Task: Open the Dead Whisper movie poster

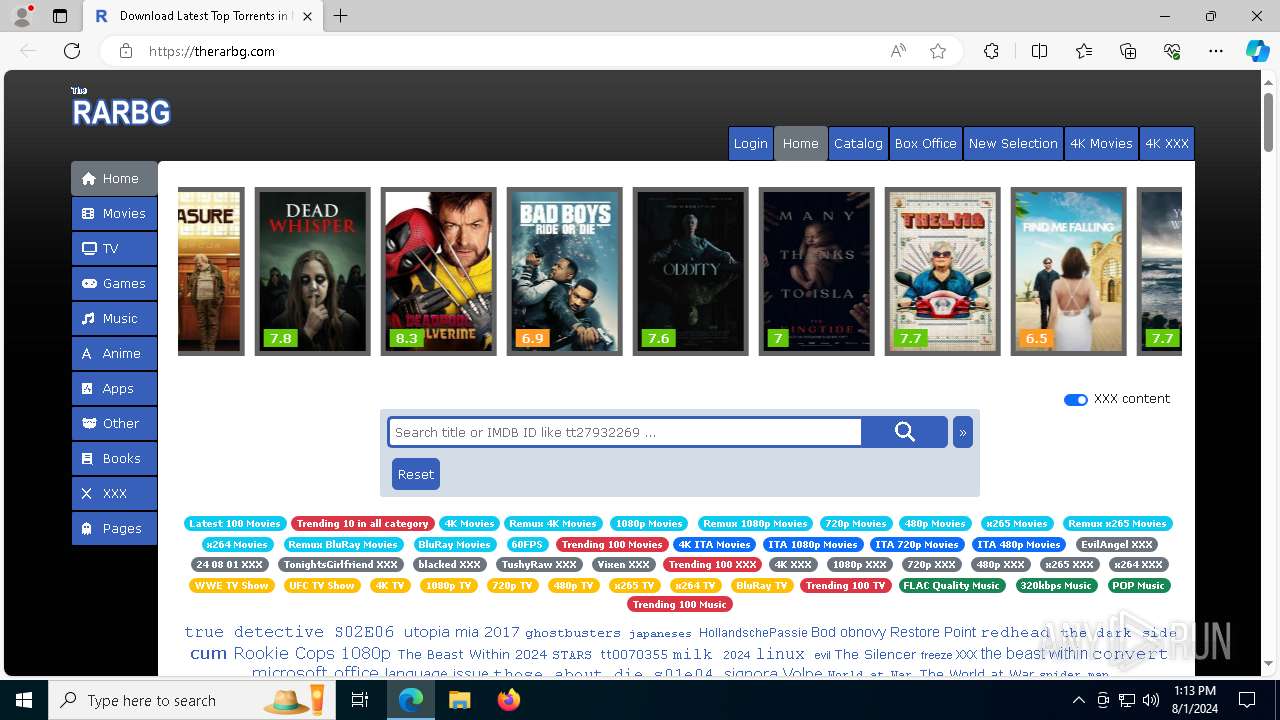Action: pos(312,271)
